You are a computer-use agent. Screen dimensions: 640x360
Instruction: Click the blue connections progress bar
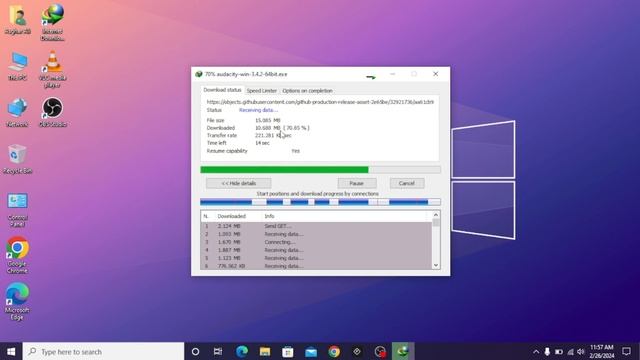point(320,202)
